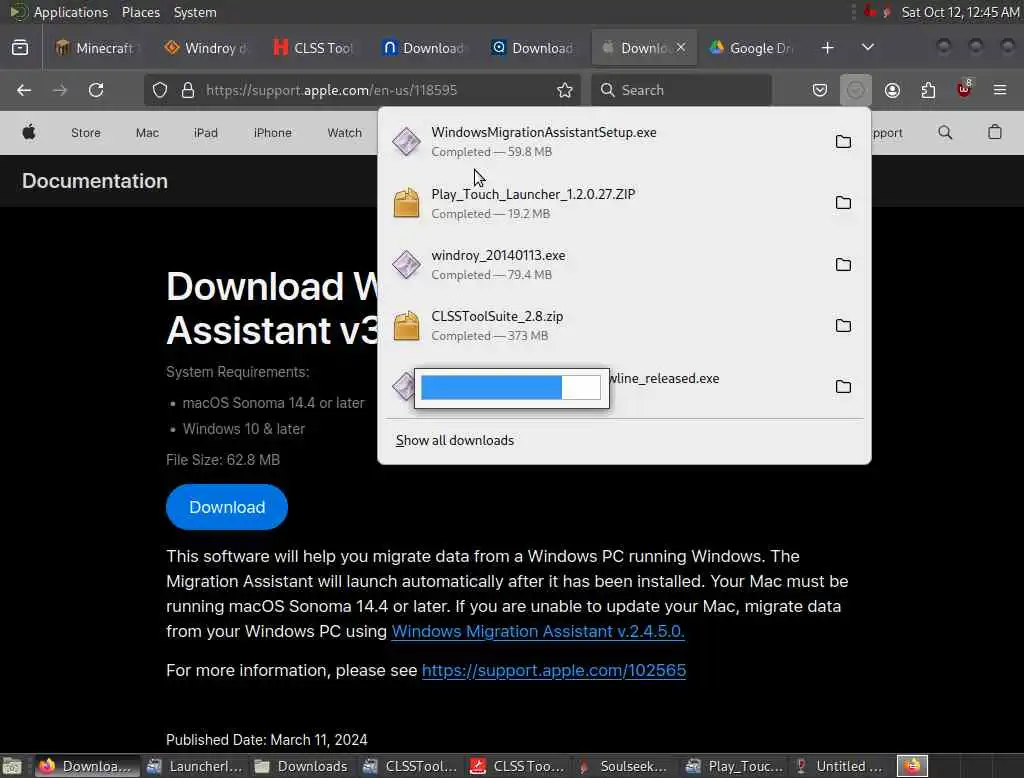Screen dimensions: 1024x778
Task: Show CLSSToolSuite_2.8.zip in folder
Action: [843, 325]
